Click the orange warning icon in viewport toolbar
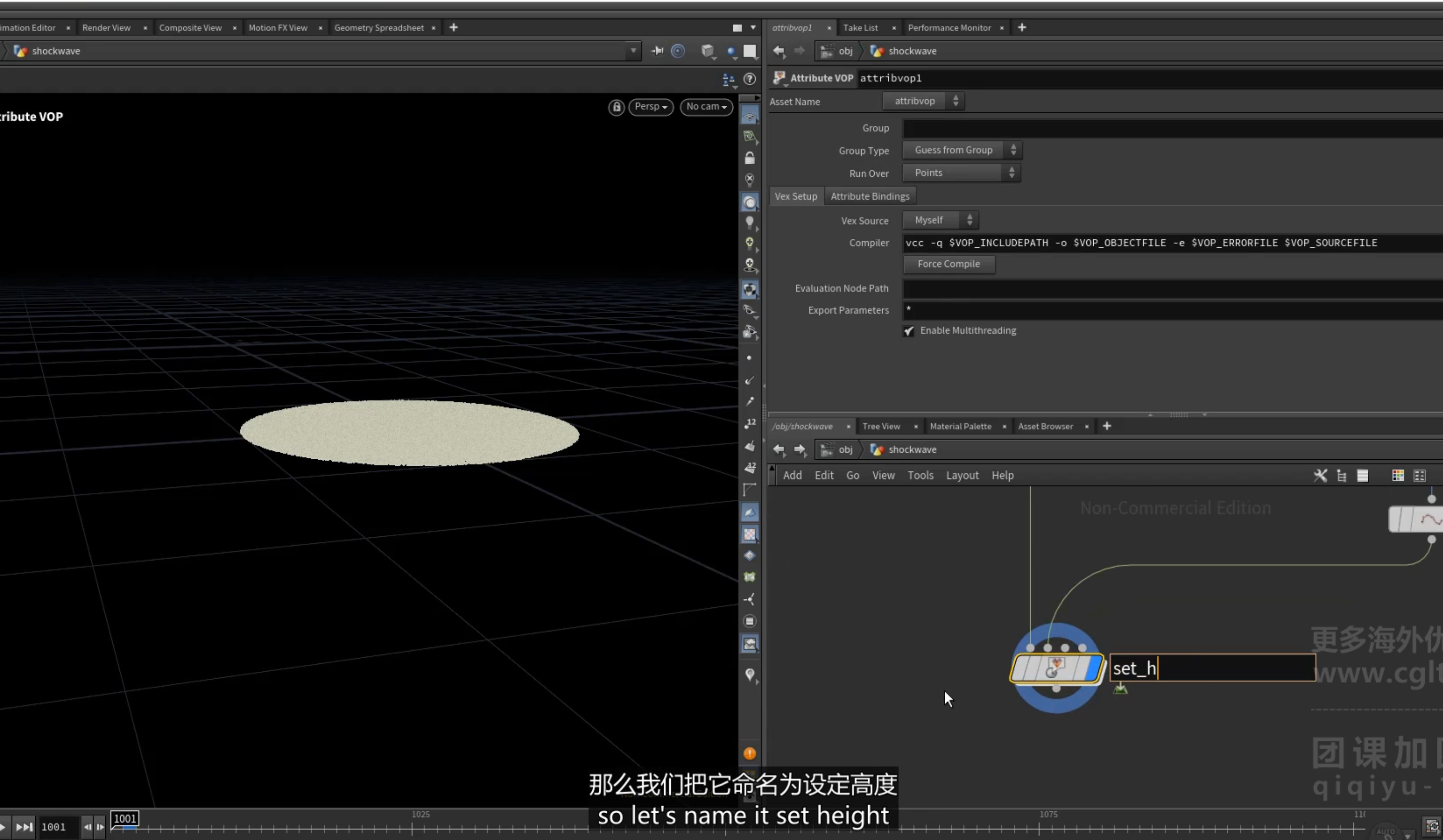The width and height of the screenshot is (1443, 840). [x=750, y=754]
